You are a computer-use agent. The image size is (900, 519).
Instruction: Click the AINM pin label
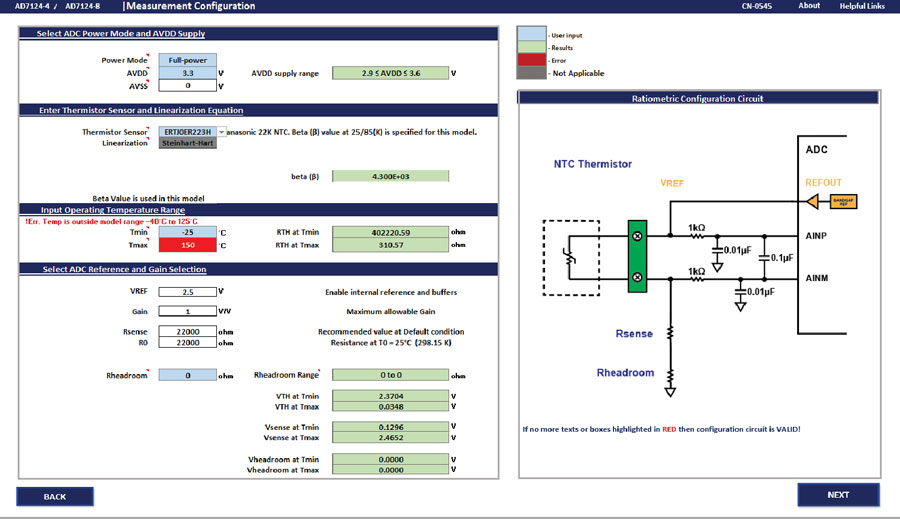click(816, 278)
